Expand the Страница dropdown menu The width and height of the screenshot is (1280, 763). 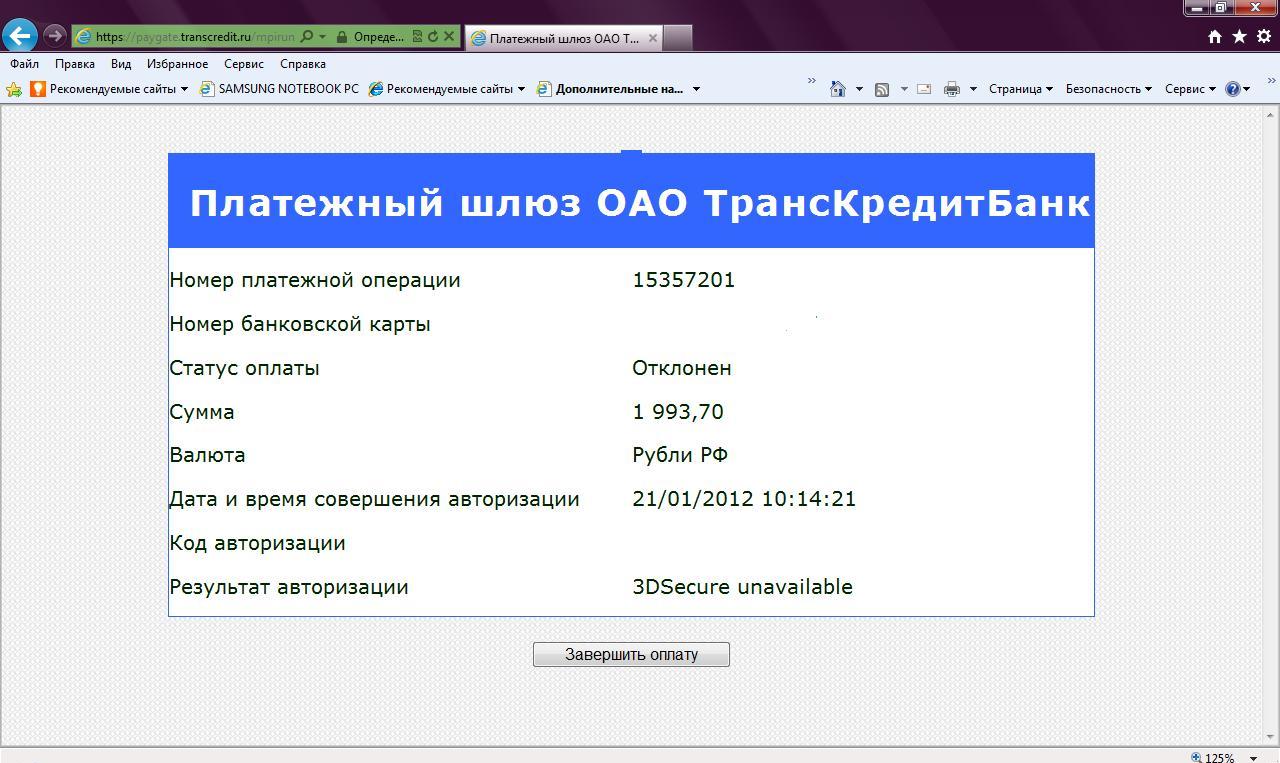(1020, 89)
